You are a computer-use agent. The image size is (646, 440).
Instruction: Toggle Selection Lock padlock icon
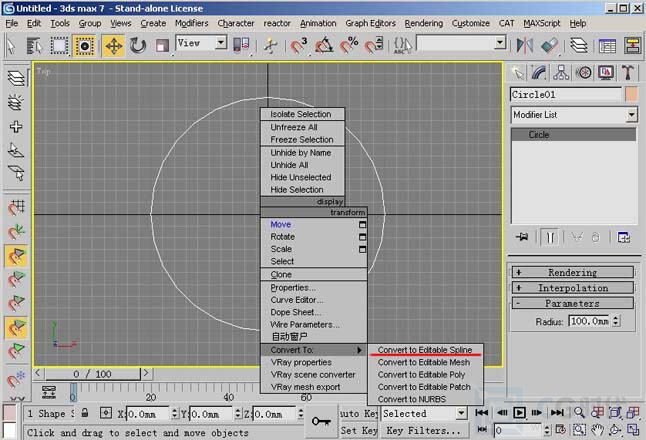pyautogui.click(x=84, y=413)
